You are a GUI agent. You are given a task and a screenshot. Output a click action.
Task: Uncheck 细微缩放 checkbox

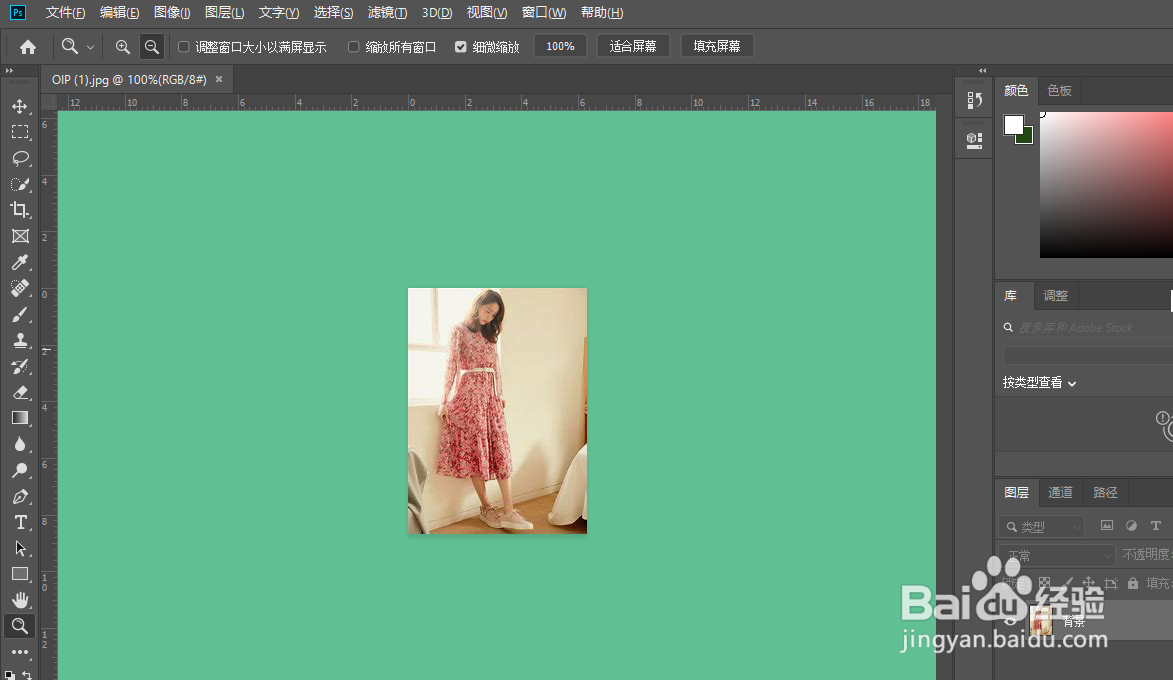461,47
